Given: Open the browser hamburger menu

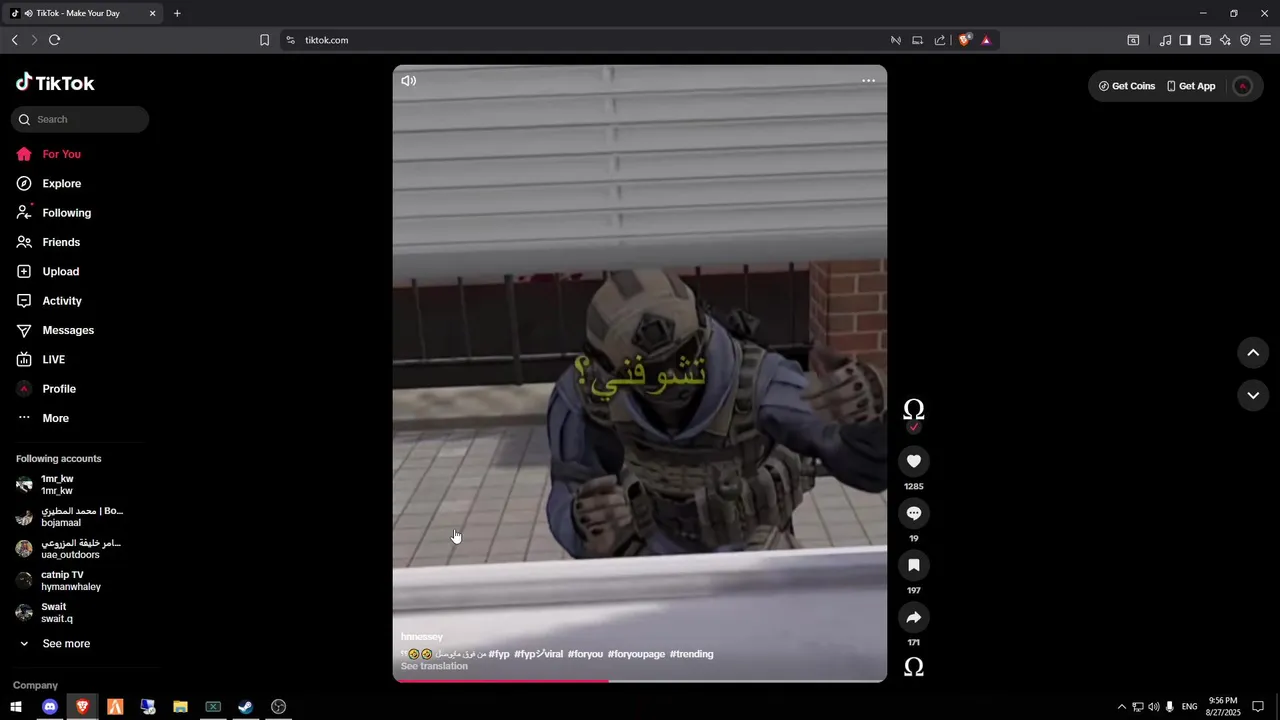Looking at the screenshot, I should tap(1265, 40).
